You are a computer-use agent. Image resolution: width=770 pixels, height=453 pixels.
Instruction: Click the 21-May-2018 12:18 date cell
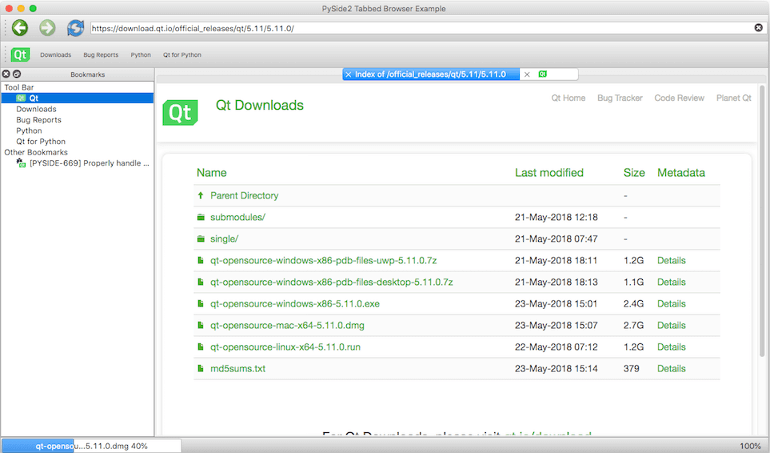tap(556, 217)
